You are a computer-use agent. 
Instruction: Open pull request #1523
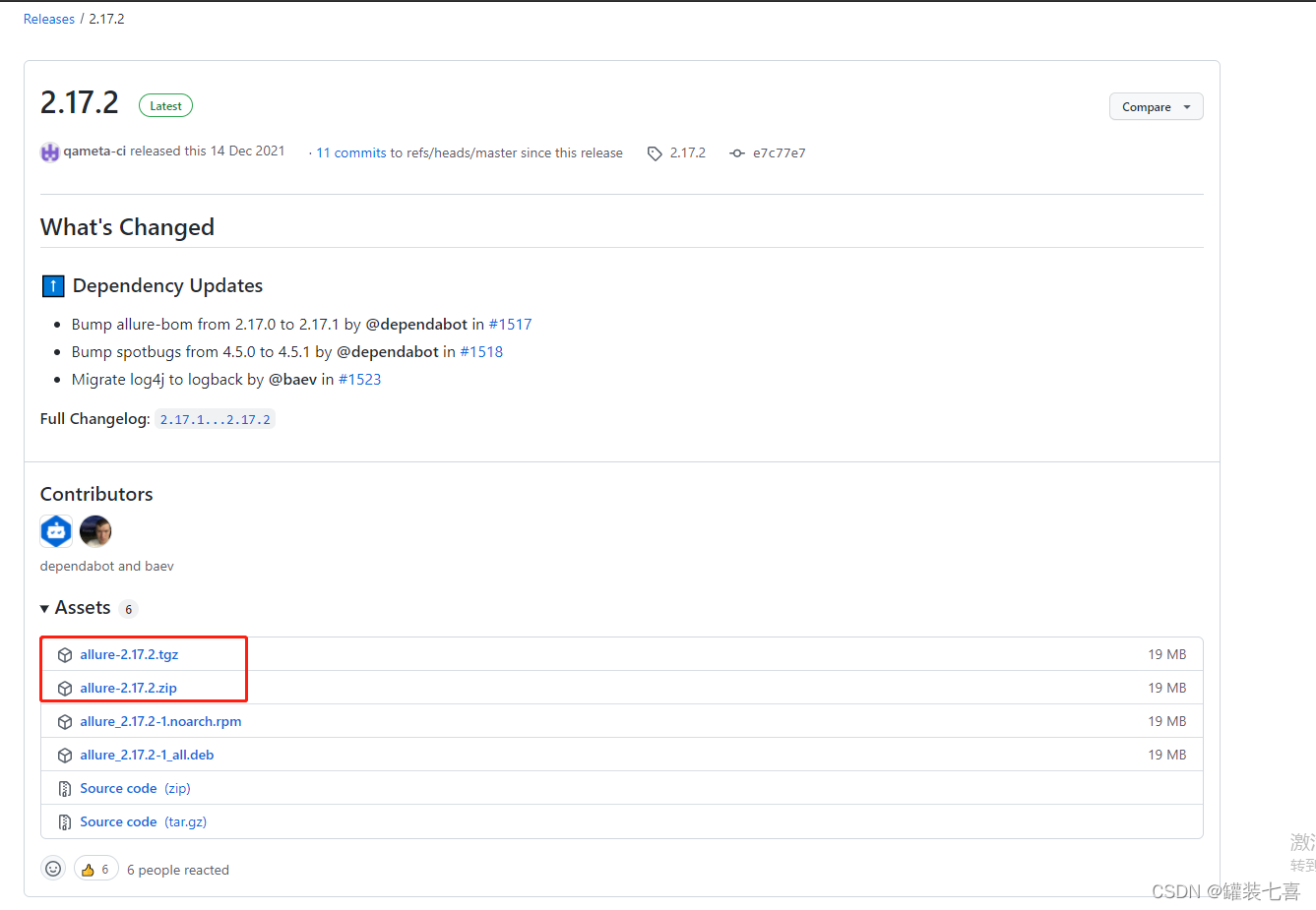(x=359, y=380)
